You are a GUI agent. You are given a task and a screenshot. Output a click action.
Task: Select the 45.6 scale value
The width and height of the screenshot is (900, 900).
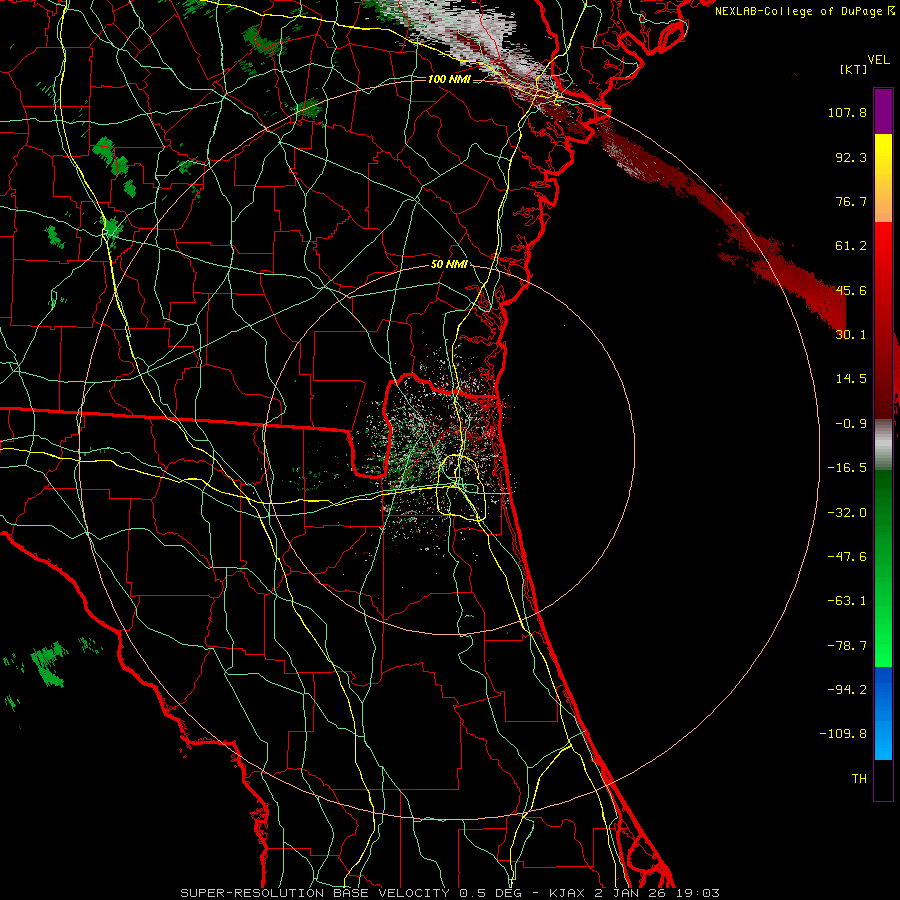tap(851, 290)
